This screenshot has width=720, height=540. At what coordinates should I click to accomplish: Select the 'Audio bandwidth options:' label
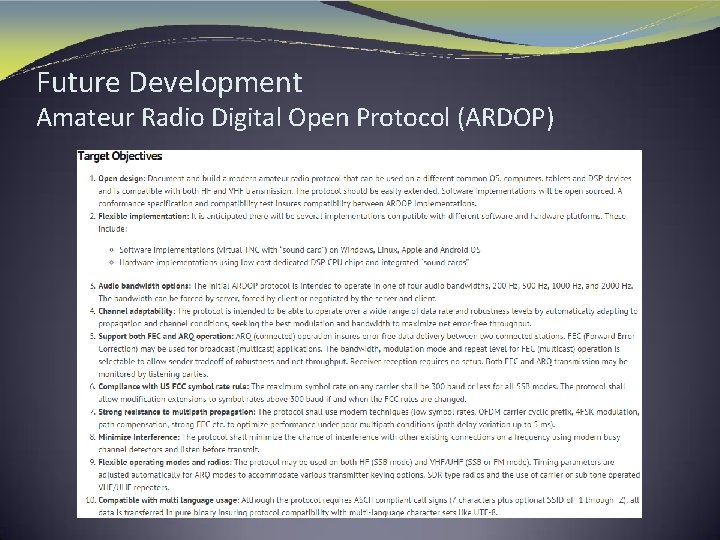click(x=145, y=286)
